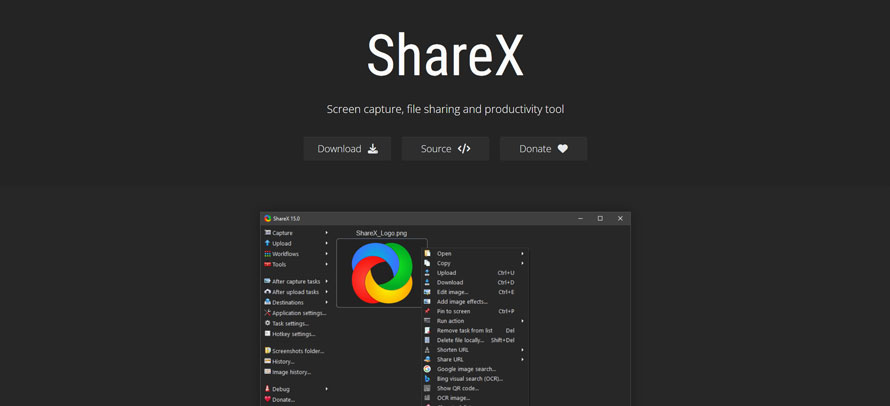The width and height of the screenshot is (890, 406).
Task: Click the red heart Donate icon in the sidebar
Action: (x=267, y=399)
